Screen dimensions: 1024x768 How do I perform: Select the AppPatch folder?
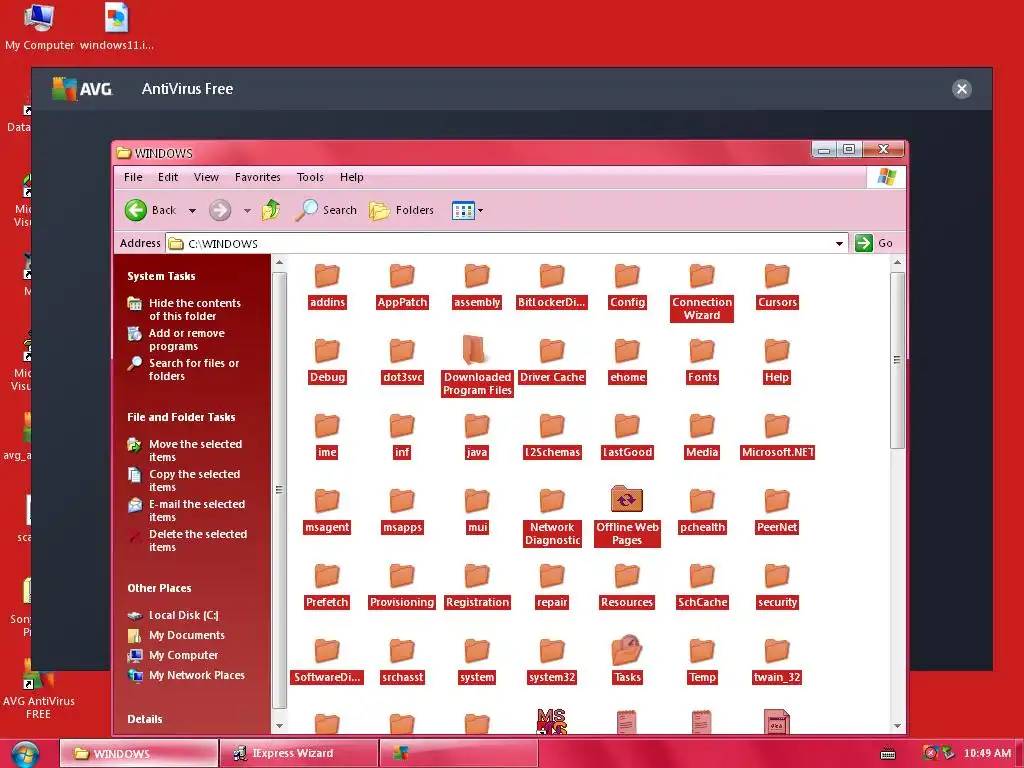pyautogui.click(x=402, y=285)
